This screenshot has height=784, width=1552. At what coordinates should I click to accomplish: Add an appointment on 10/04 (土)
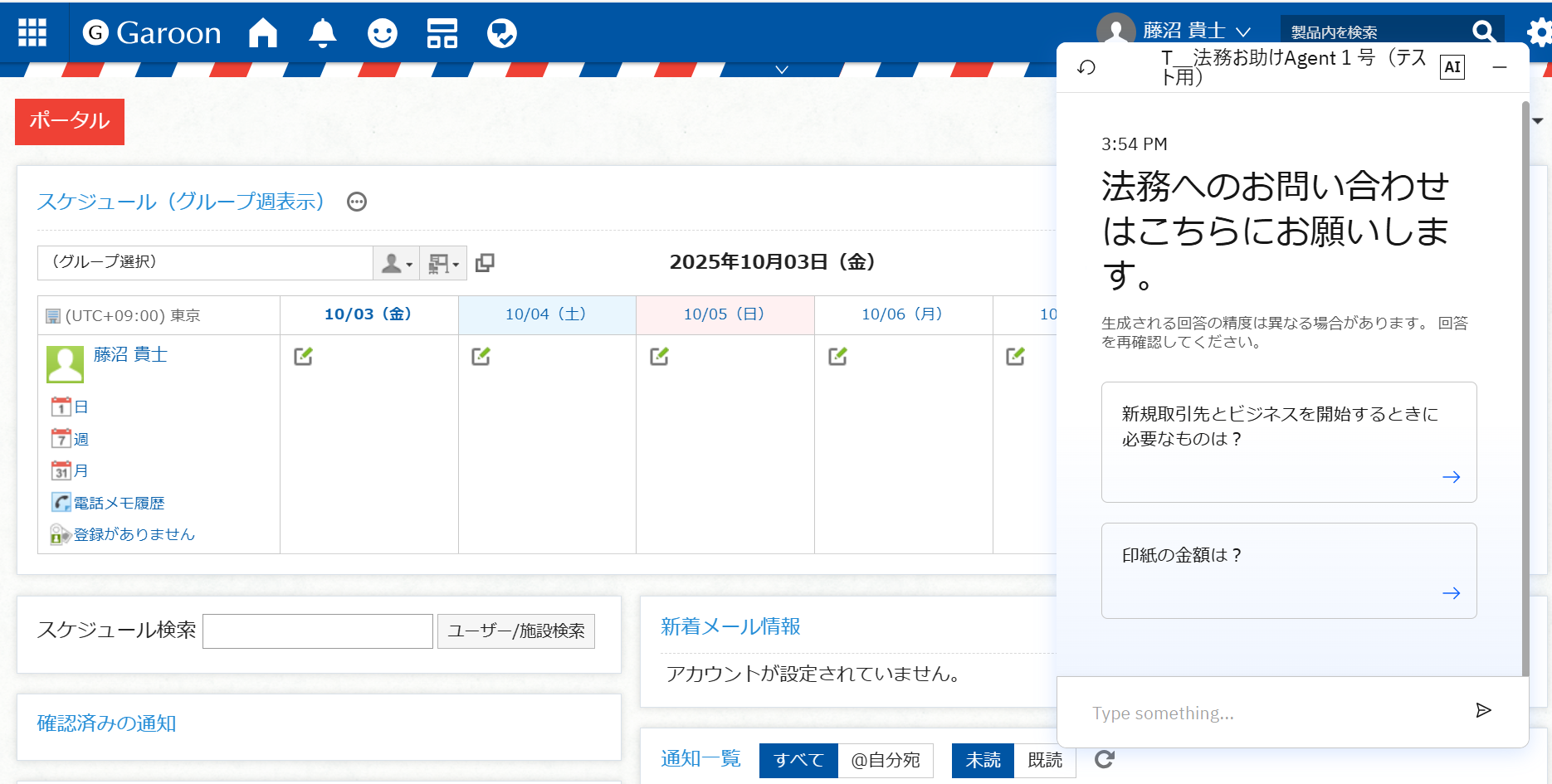[x=481, y=356]
